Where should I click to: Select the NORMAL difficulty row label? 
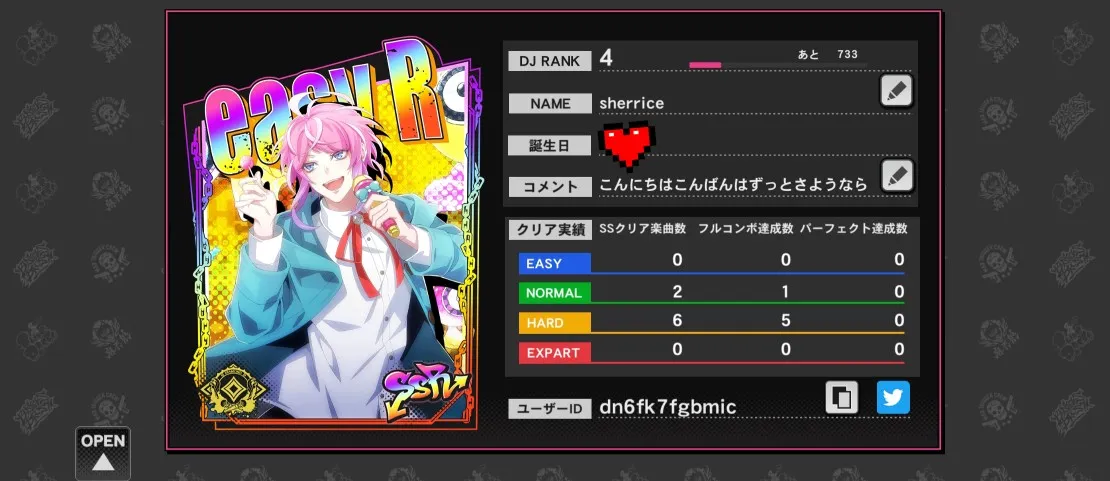[554, 293]
